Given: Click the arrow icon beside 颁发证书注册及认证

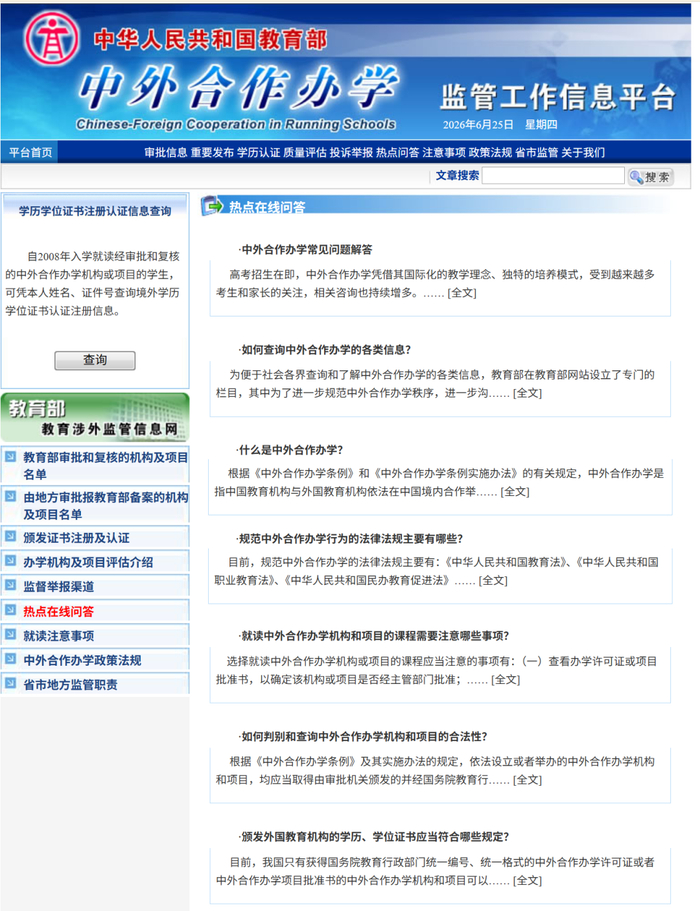Looking at the screenshot, I should [10, 536].
